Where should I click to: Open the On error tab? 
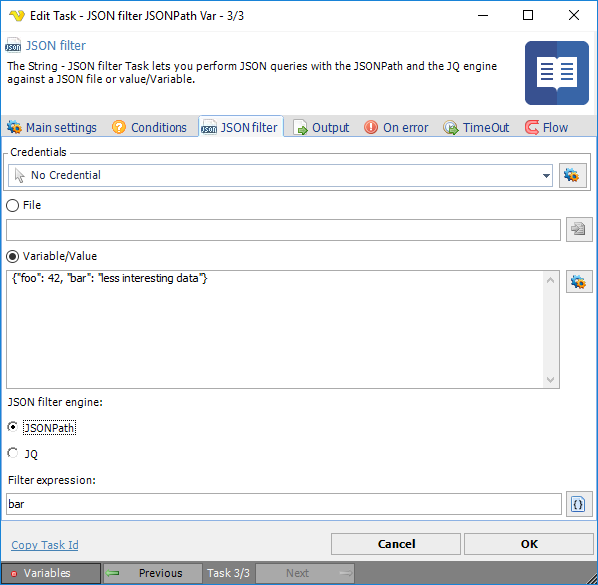point(396,127)
